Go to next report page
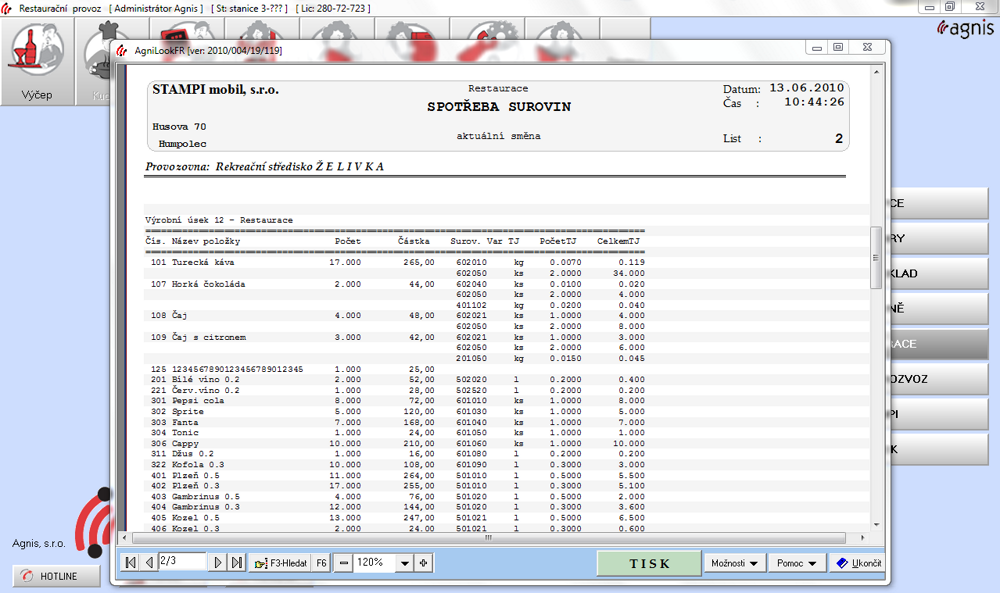Image resolution: width=1000 pixels, height=593 pixels. 217,562
